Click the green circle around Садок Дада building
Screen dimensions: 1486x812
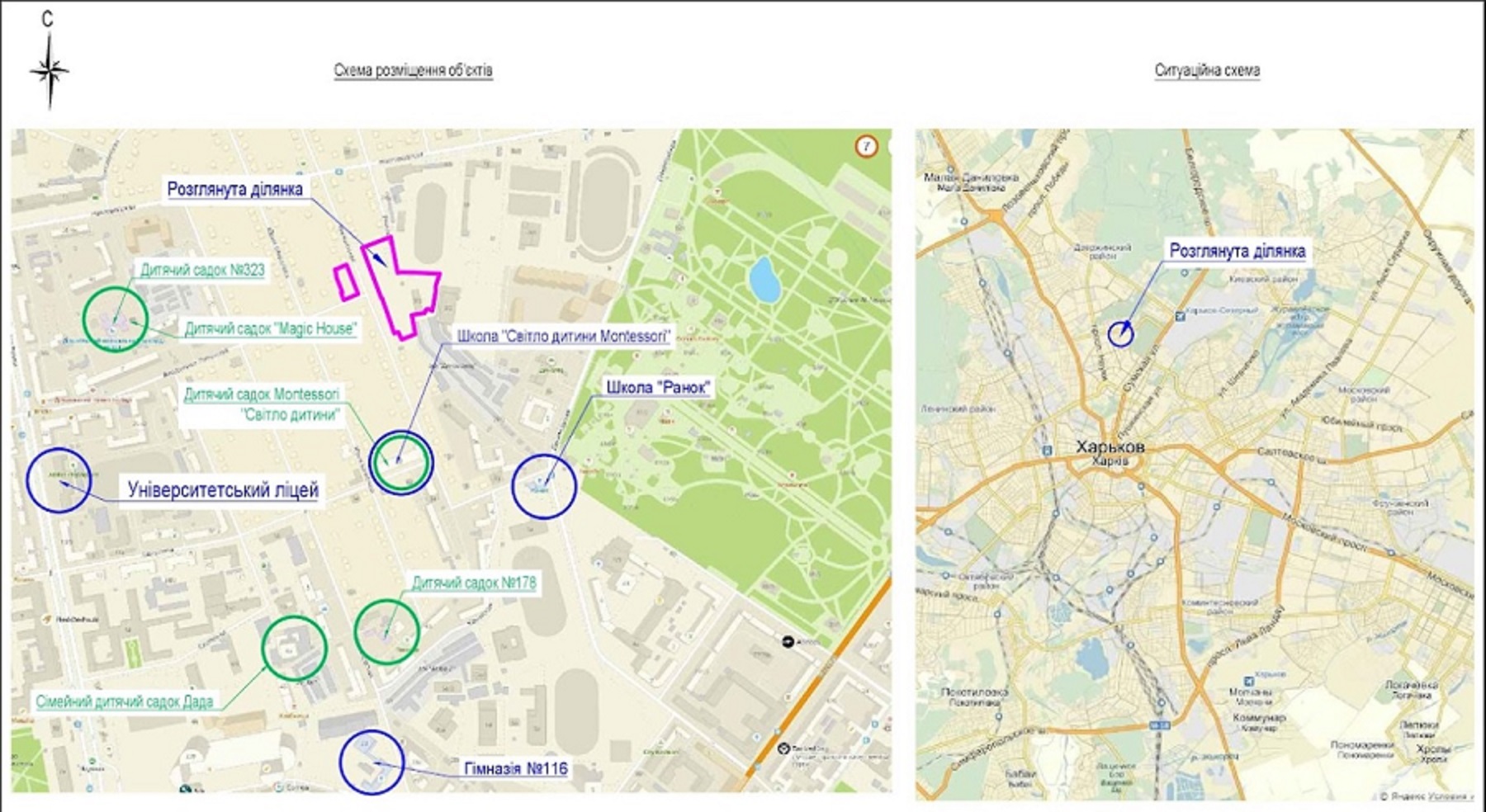point(294,649)
